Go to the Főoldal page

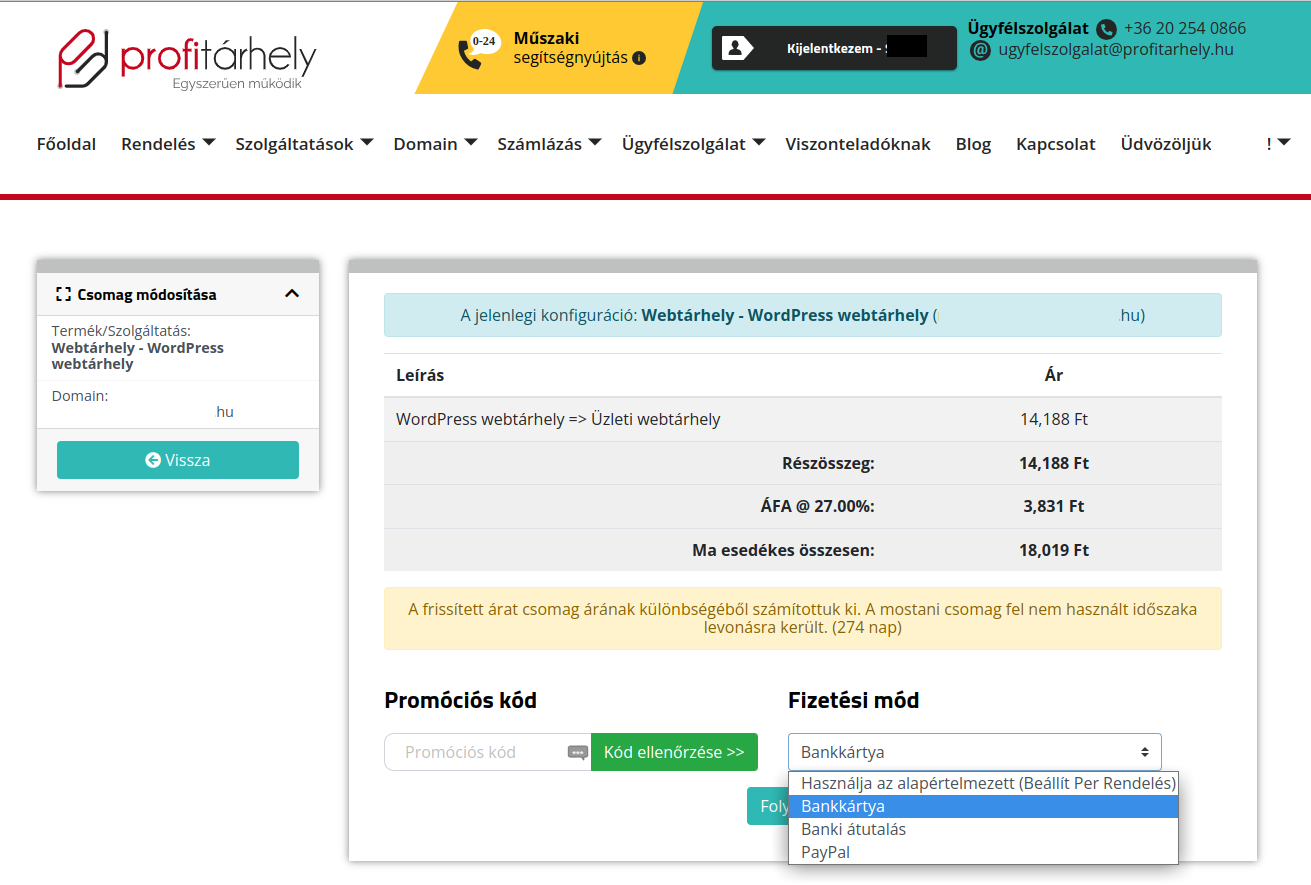[66, 144]
